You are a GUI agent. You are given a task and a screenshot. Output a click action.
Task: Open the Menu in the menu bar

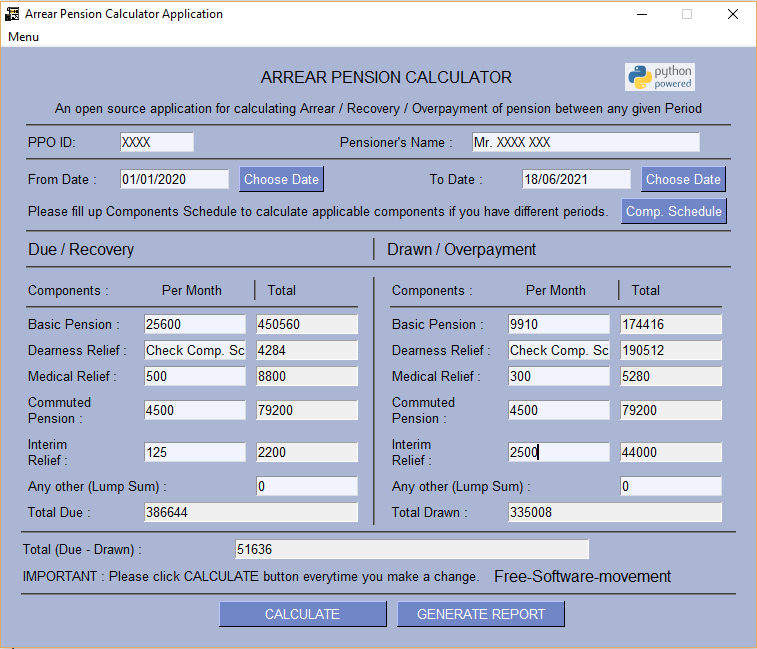tap(23, 37)
